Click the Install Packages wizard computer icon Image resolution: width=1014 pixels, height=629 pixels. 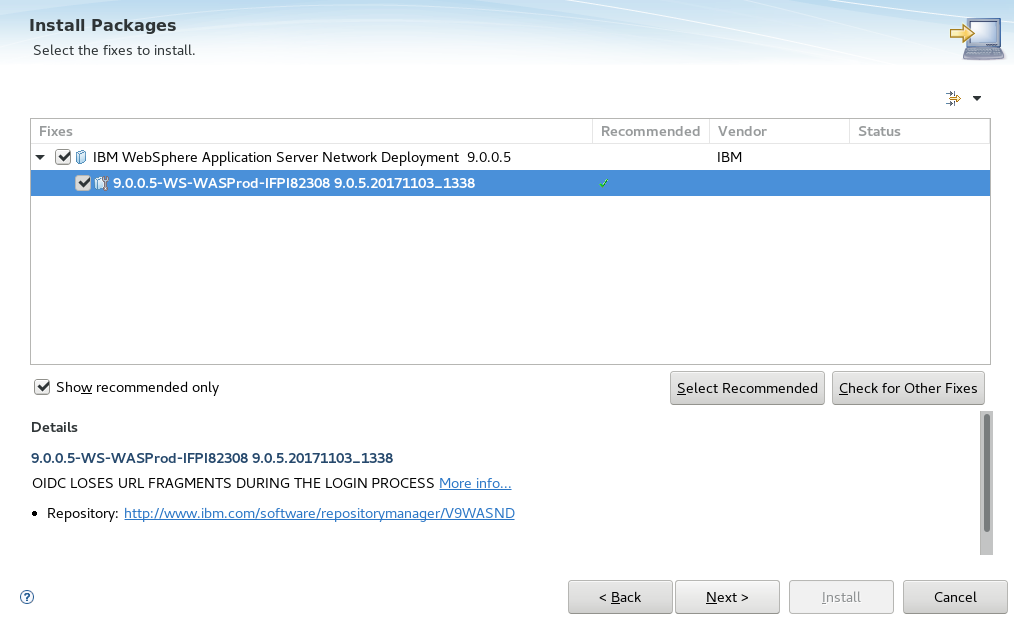977,39
